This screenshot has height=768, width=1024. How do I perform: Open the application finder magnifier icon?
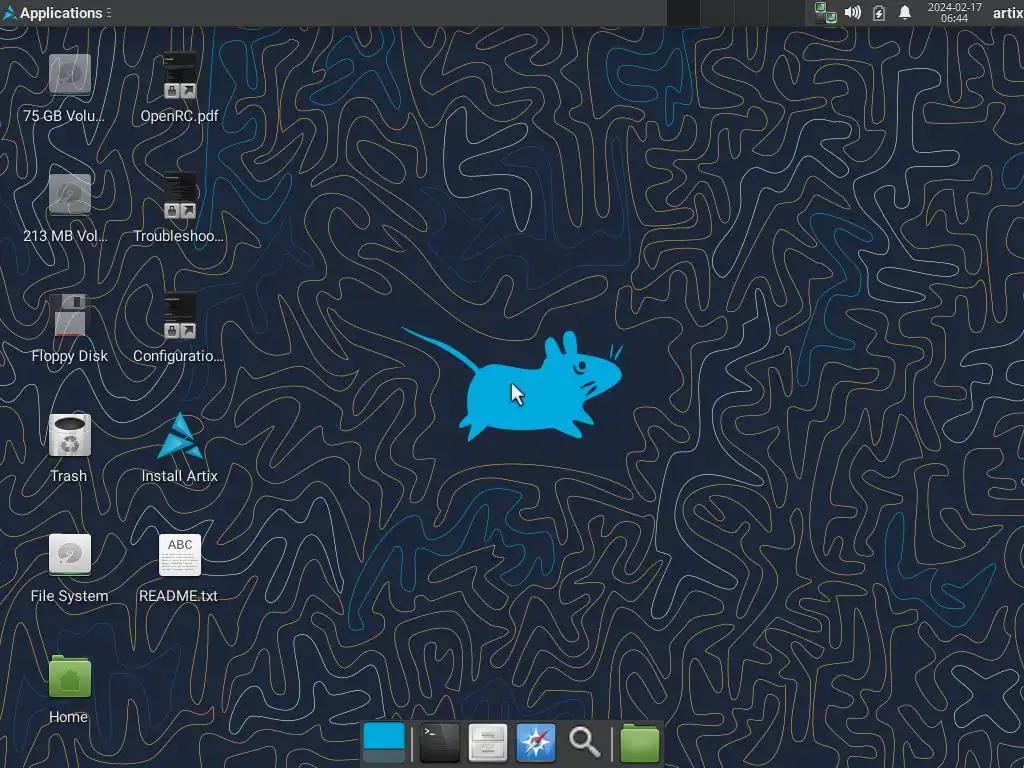584,743
